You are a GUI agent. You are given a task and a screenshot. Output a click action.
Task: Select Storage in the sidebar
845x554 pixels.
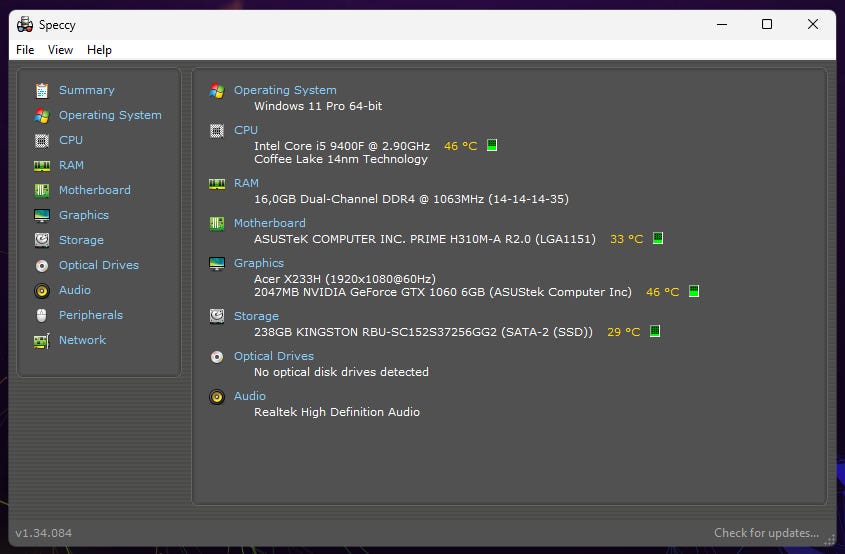point(81,240)
